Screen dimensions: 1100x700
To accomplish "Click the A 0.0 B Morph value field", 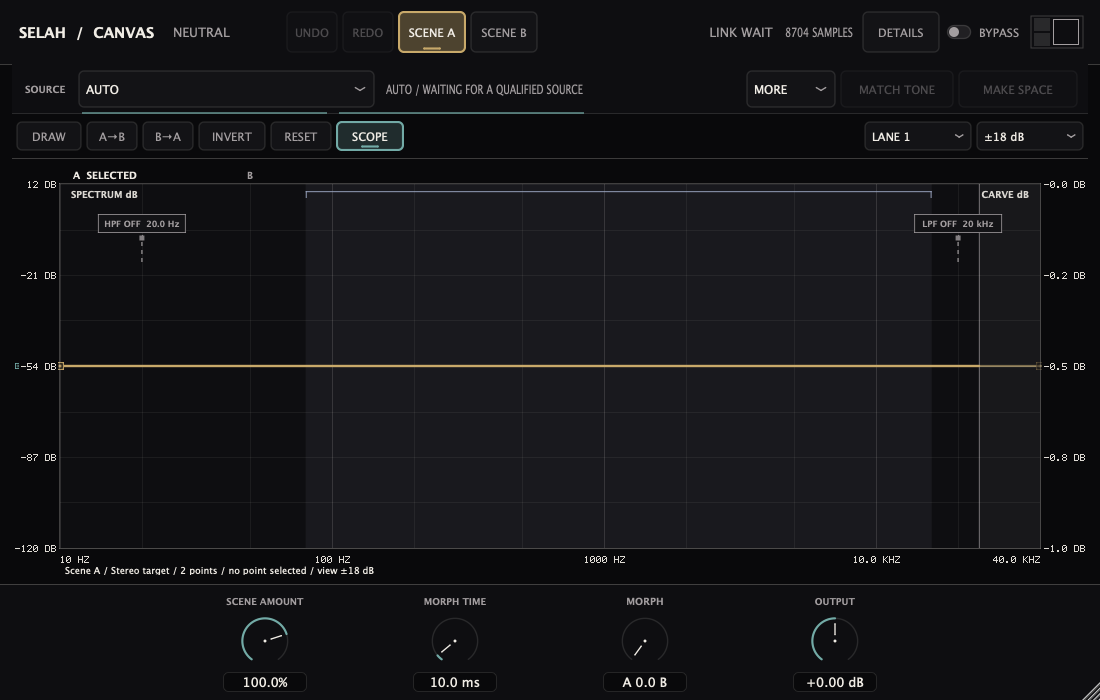I will pos(645,682).
